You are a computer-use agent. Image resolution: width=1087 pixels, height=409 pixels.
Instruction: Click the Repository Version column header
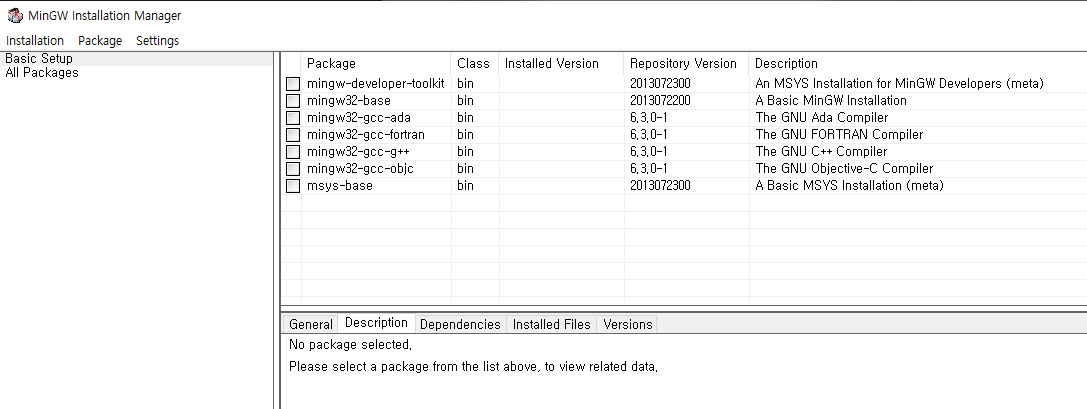coord(686,64)
